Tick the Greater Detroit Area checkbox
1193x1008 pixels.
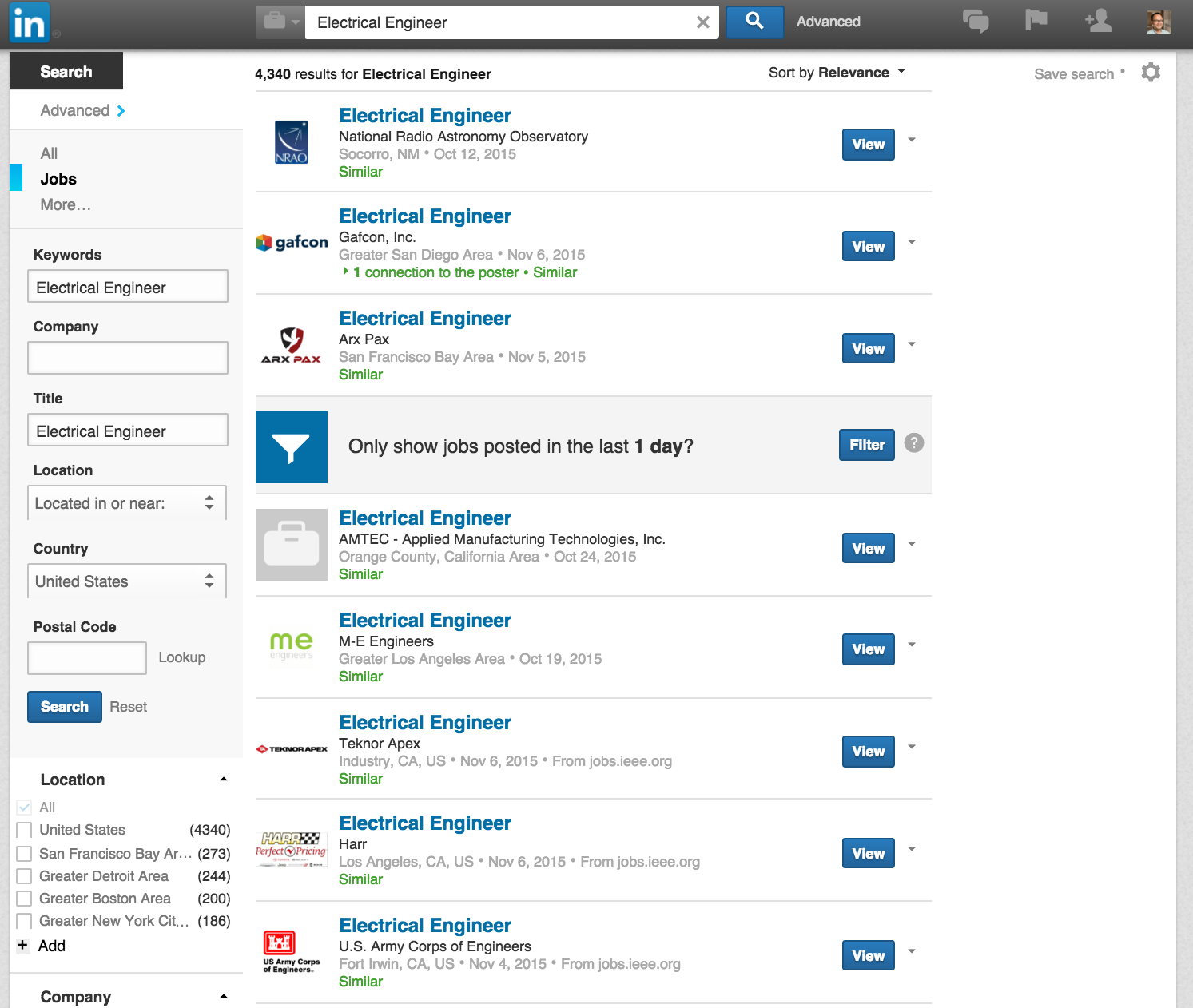coord(25,877)
